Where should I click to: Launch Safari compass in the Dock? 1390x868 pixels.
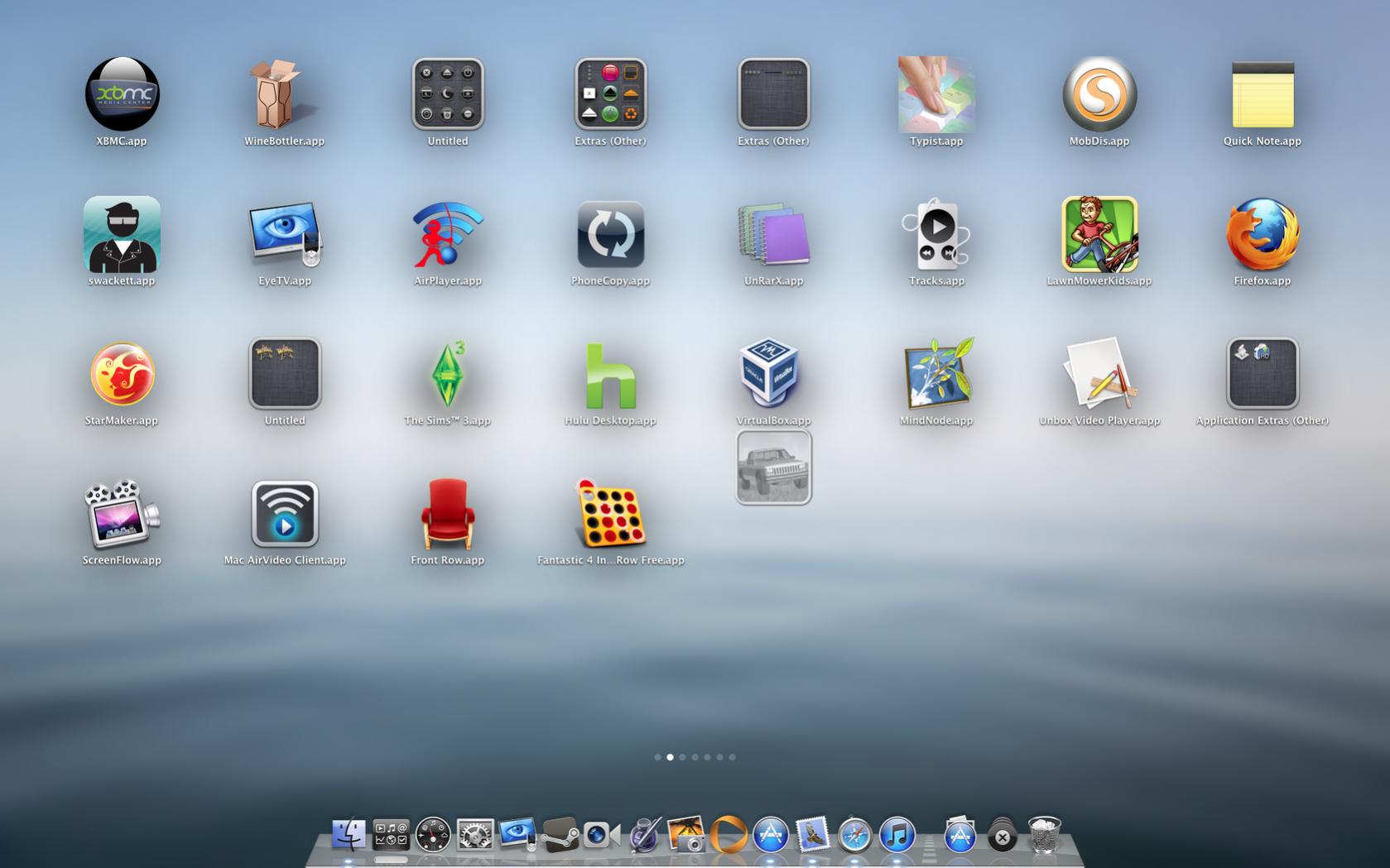coord(855,835)
